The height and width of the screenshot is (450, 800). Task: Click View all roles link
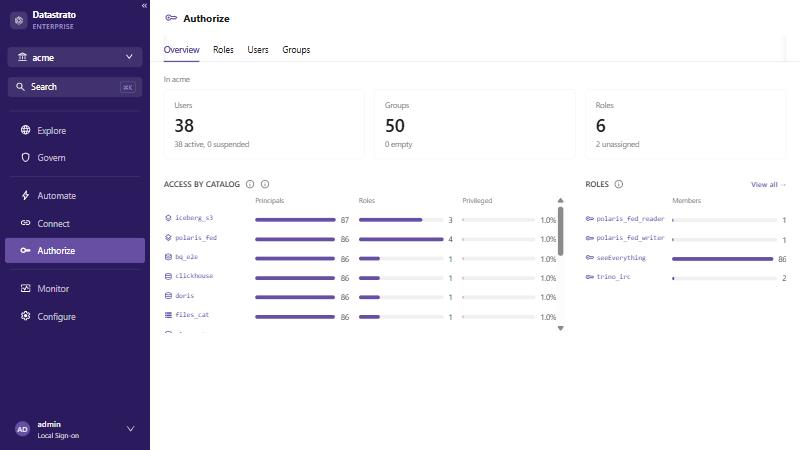click(768, 184)
